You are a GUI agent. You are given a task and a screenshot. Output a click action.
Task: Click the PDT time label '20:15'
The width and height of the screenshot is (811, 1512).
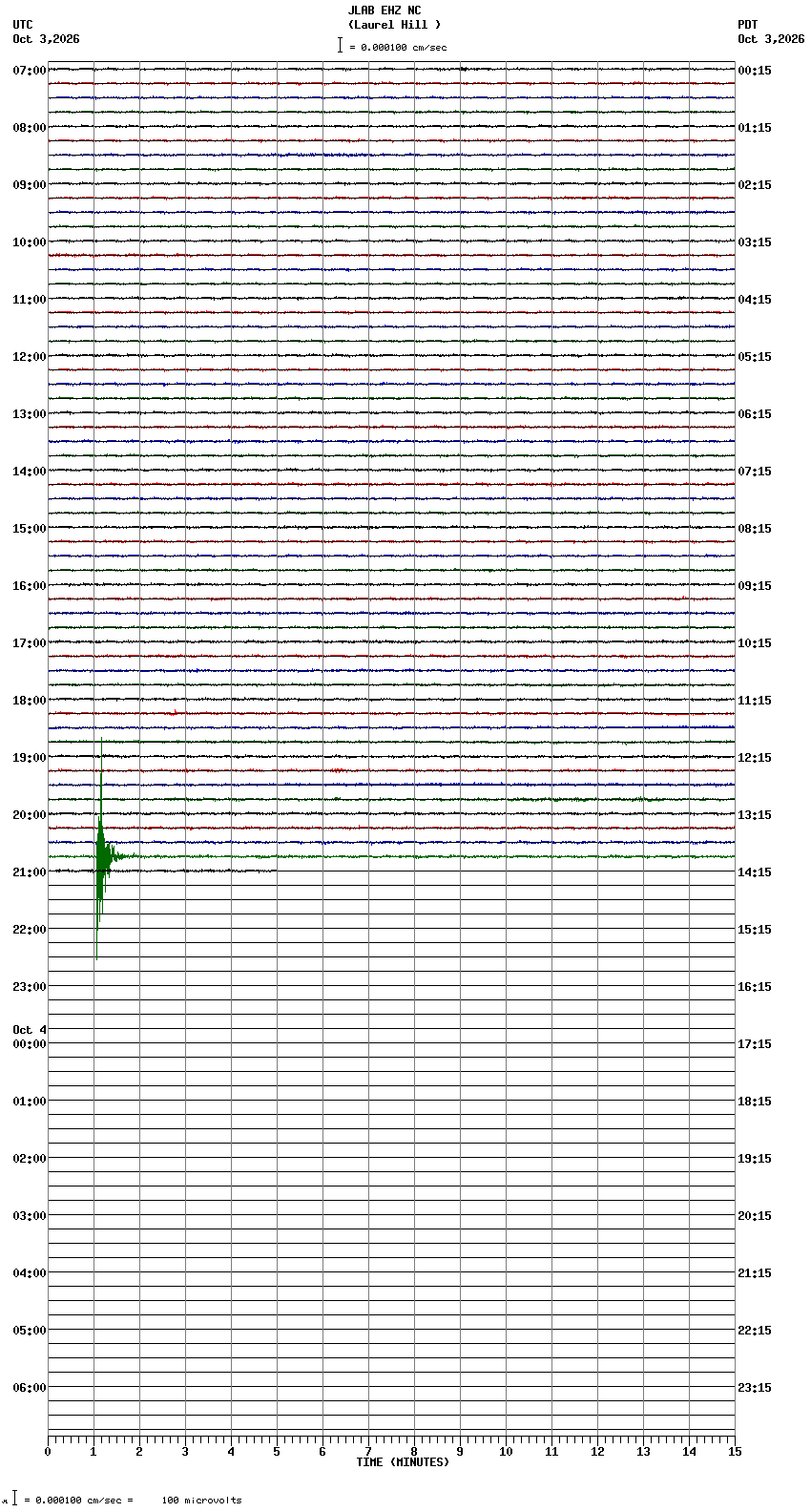click(x=755, y=1216)
